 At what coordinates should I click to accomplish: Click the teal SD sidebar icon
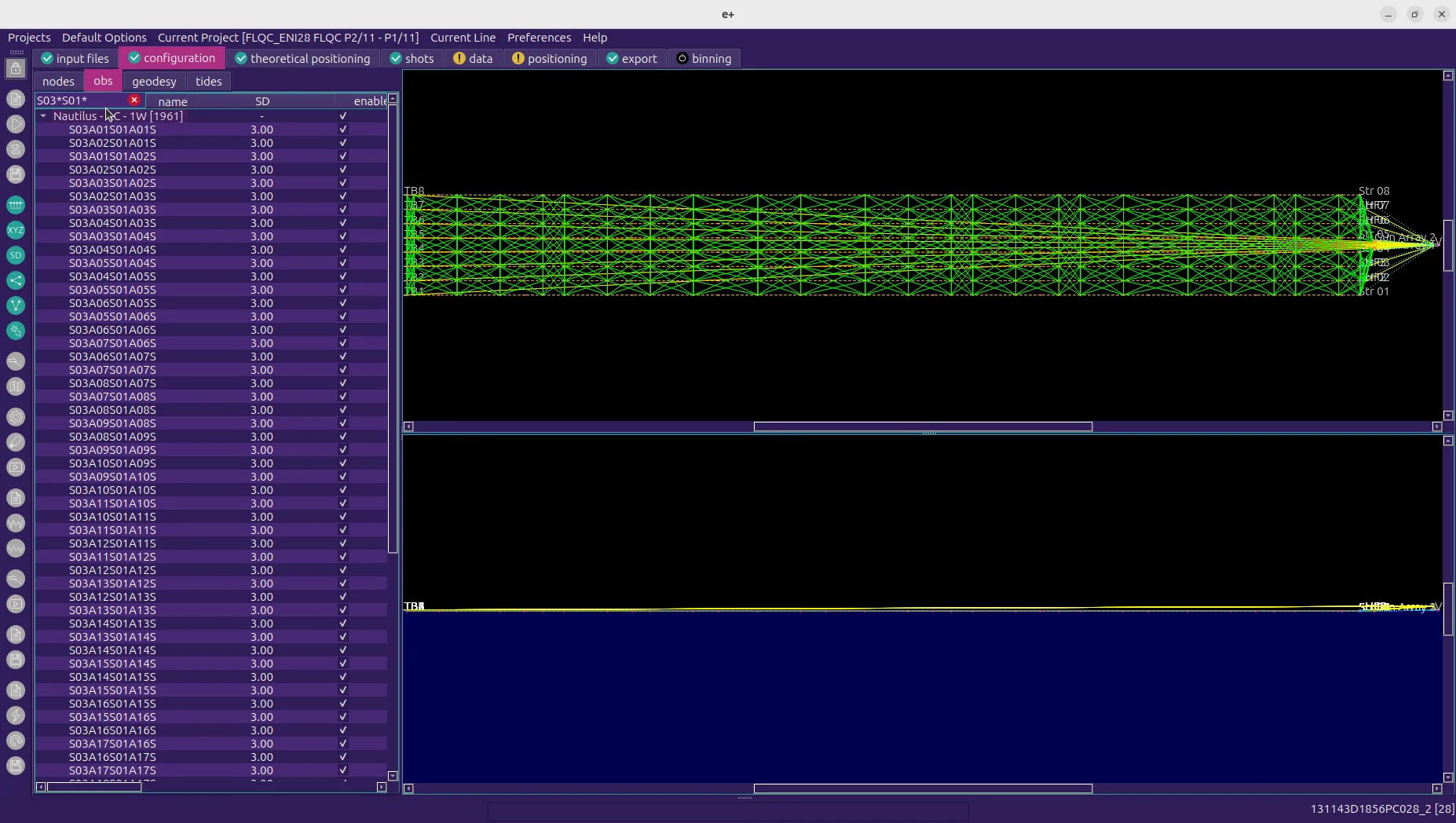pos(16,255)
